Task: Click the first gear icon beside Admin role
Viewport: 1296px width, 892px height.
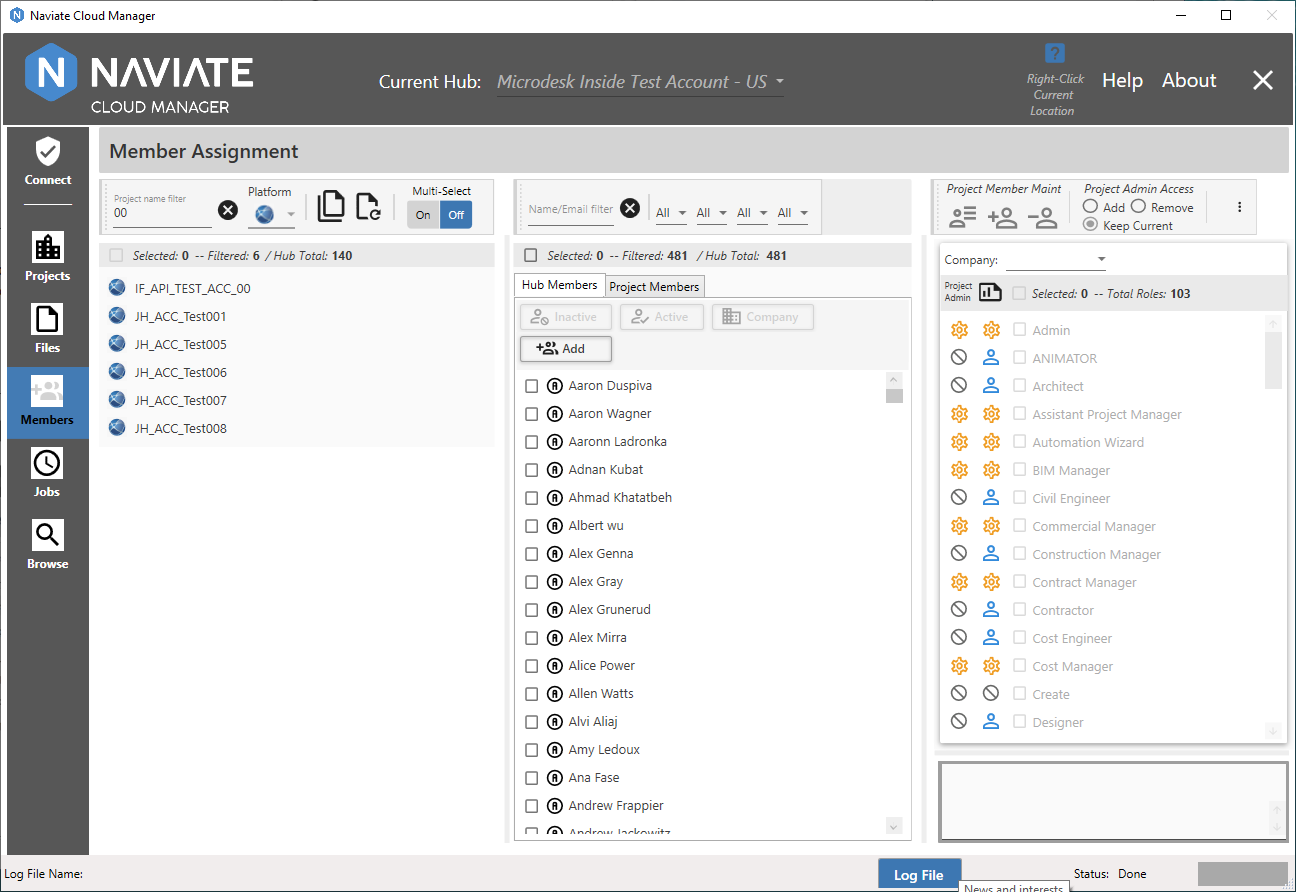Action: [x=959, y=330]
